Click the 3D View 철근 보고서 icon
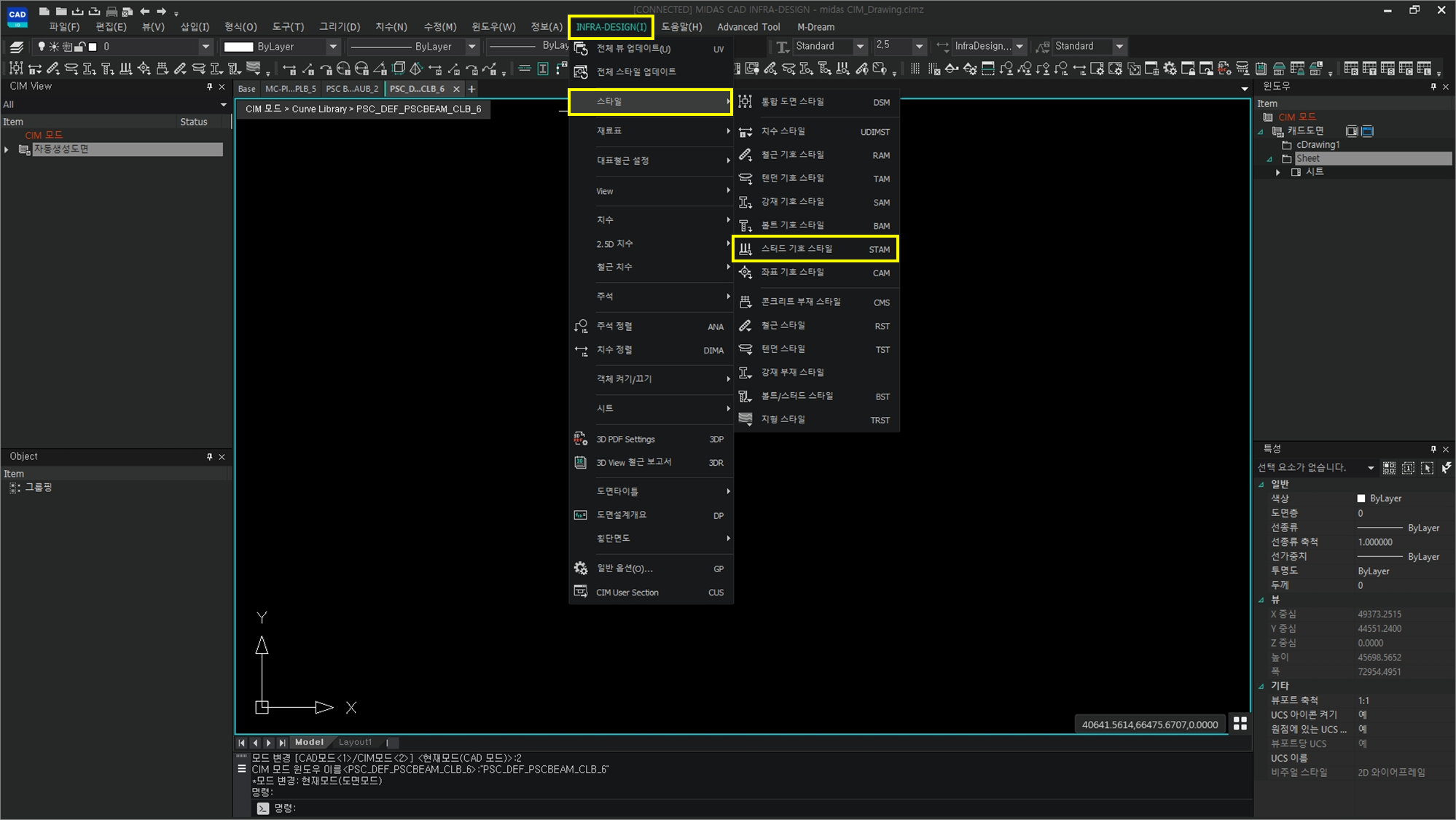1456x820 pixels. (x=581, y=462)
